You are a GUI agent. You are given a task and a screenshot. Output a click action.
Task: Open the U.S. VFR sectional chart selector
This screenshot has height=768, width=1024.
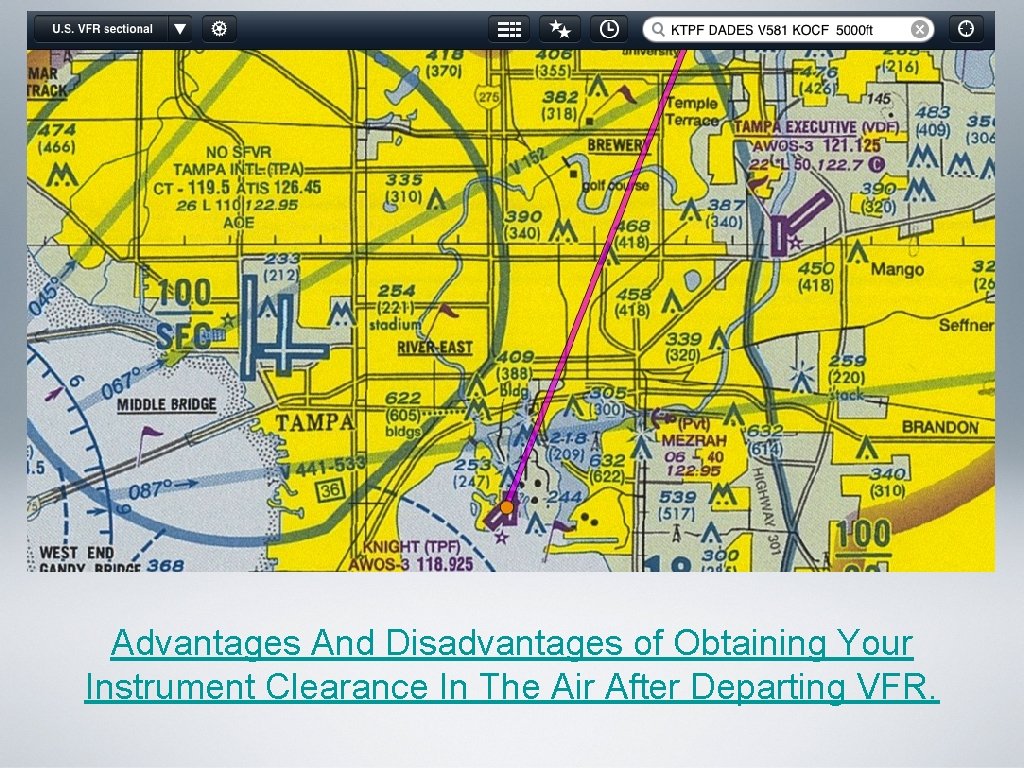[x=102, y=29]
